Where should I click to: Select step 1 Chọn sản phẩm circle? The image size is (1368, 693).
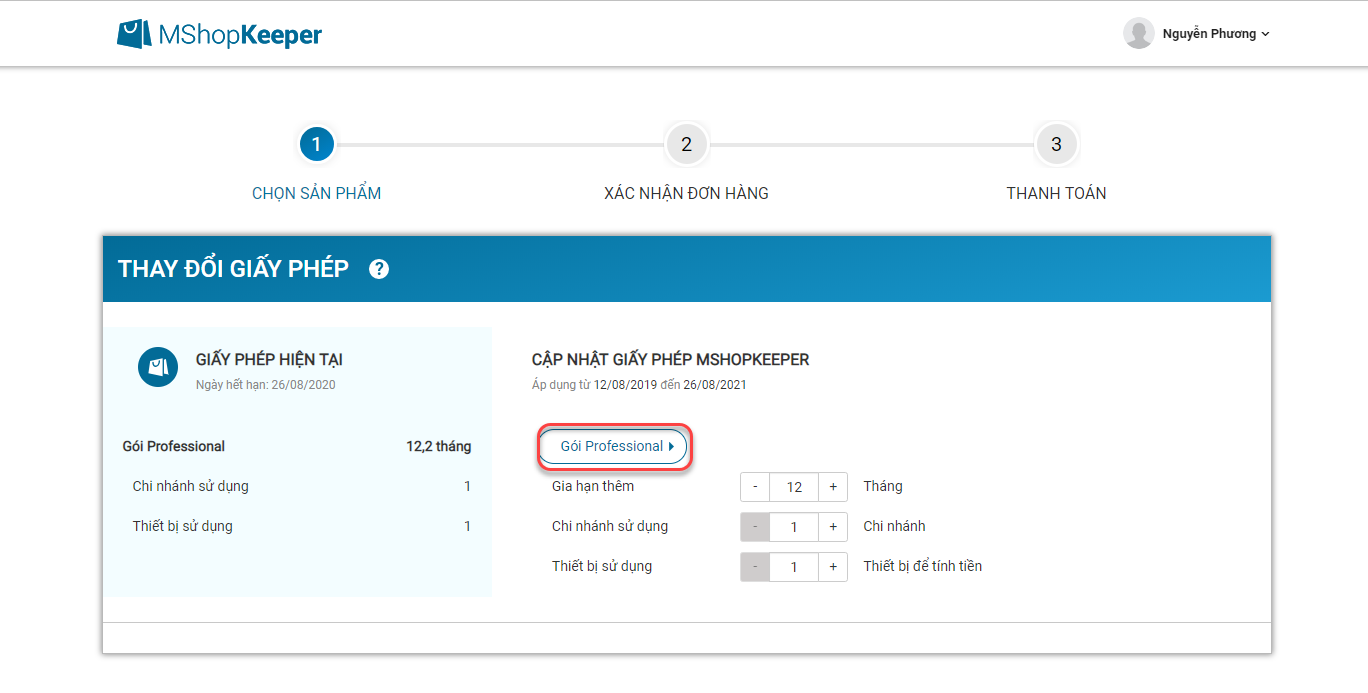tap(316, 145)
